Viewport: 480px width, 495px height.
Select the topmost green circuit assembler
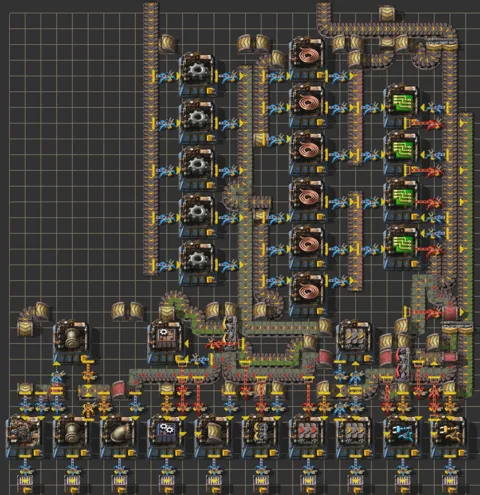[402, 105]
